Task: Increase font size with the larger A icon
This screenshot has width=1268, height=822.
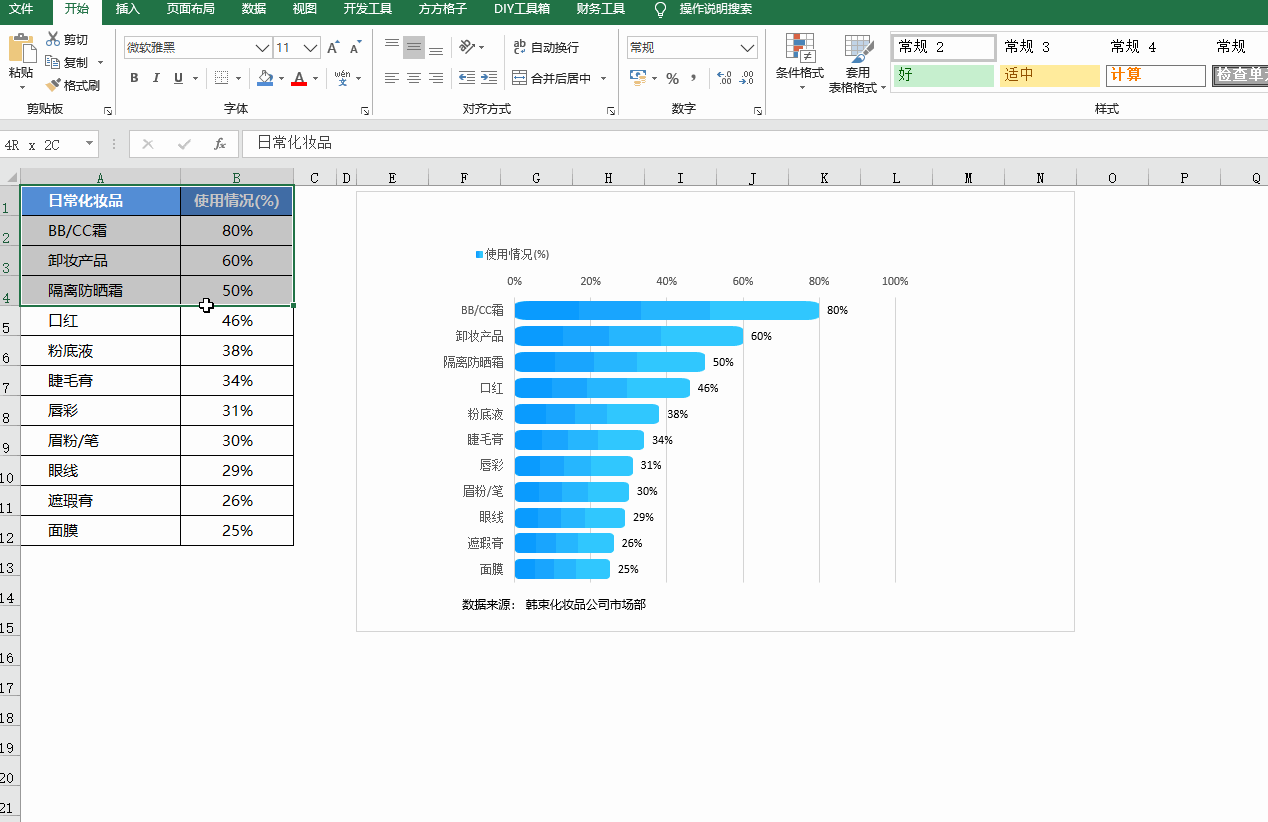Action: point(334,48)
